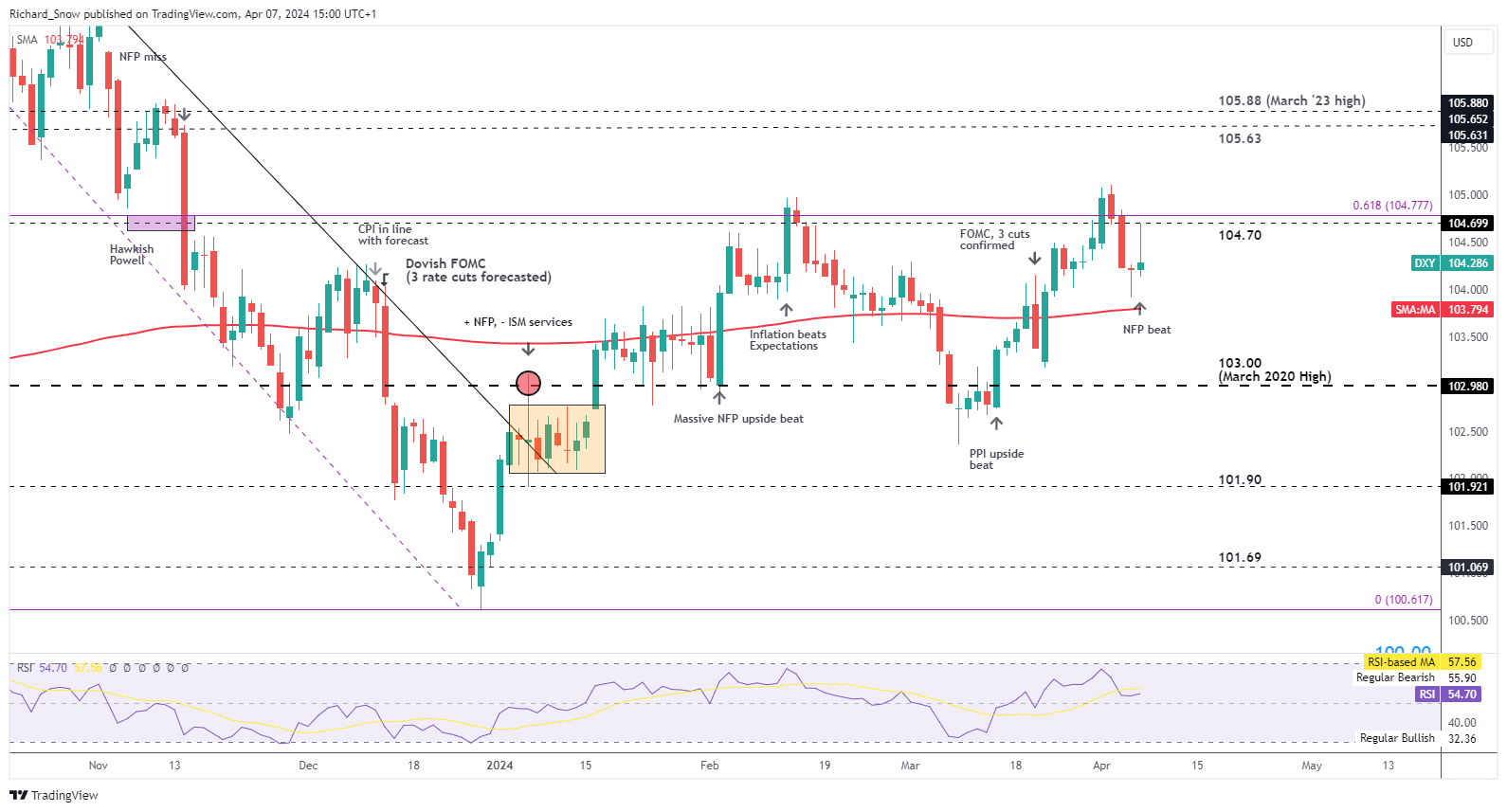Select the DXY 104.286 price tag
The width and height of the screenshot is (1507, 812).
pos(1452,263)
